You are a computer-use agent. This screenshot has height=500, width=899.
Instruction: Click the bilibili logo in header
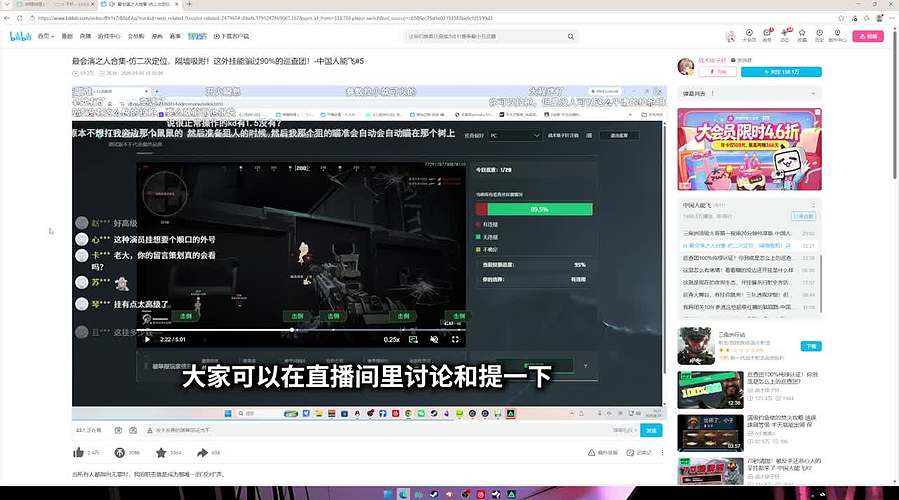click(x=20, y=36)
